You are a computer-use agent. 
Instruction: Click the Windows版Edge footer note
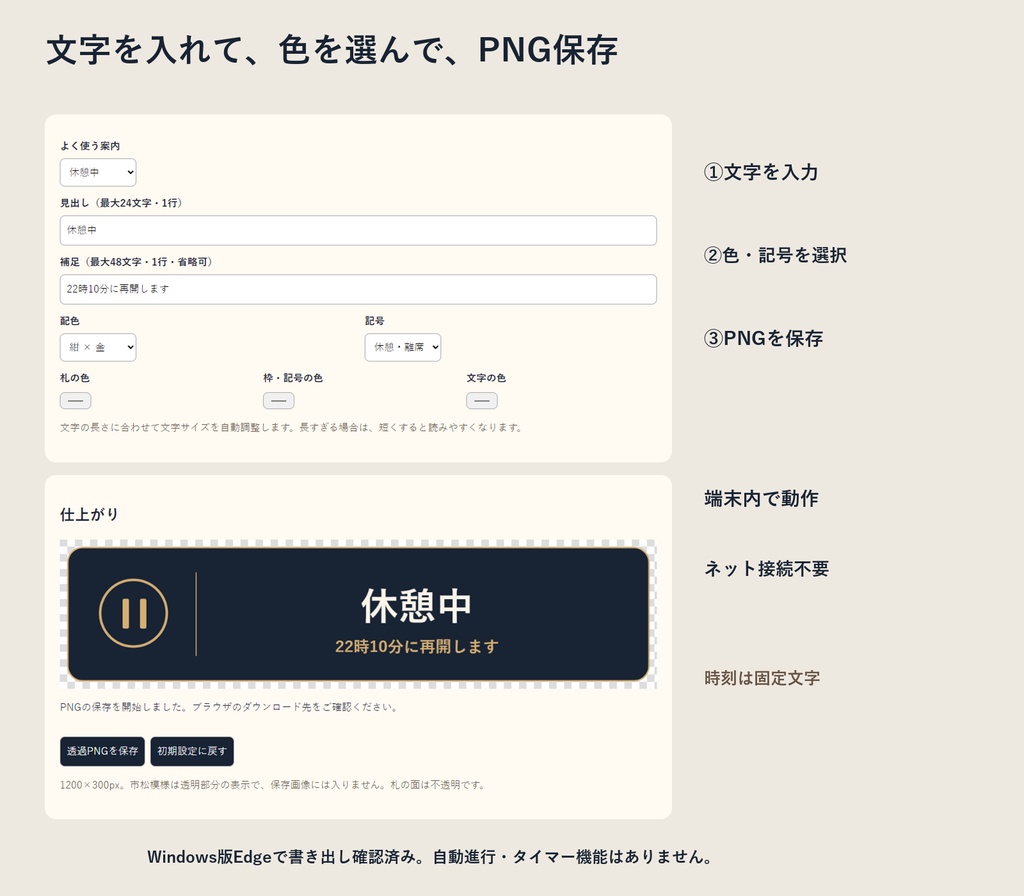pyautogui.click(x=430, y=857)
